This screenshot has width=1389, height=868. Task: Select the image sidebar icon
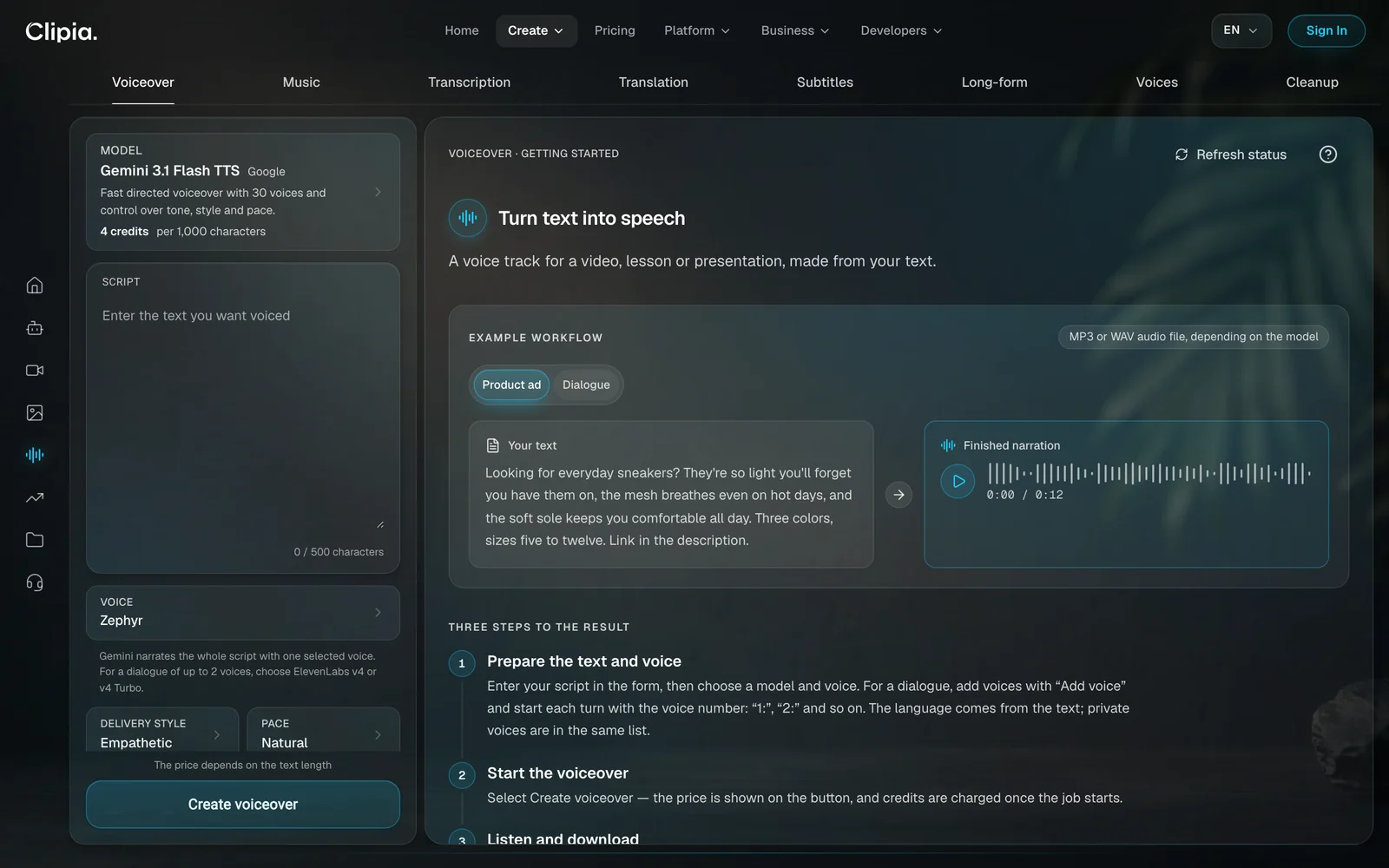click(x=35, y=413)
